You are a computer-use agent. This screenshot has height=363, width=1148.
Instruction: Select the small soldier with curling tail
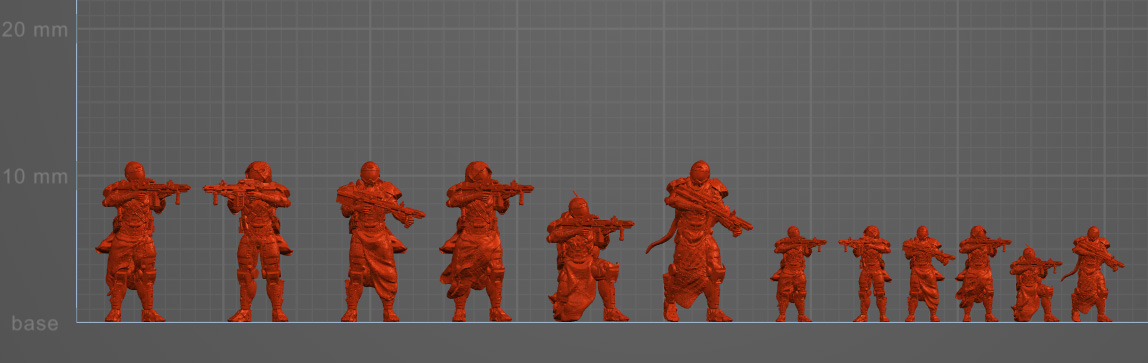point(1093,274)
